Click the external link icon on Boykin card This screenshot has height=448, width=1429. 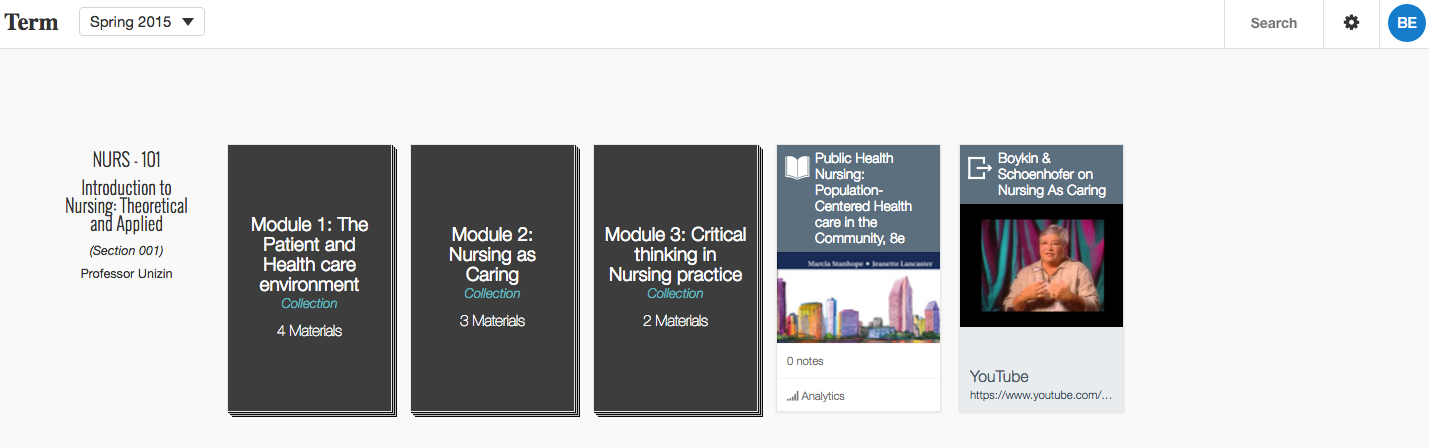980,167
